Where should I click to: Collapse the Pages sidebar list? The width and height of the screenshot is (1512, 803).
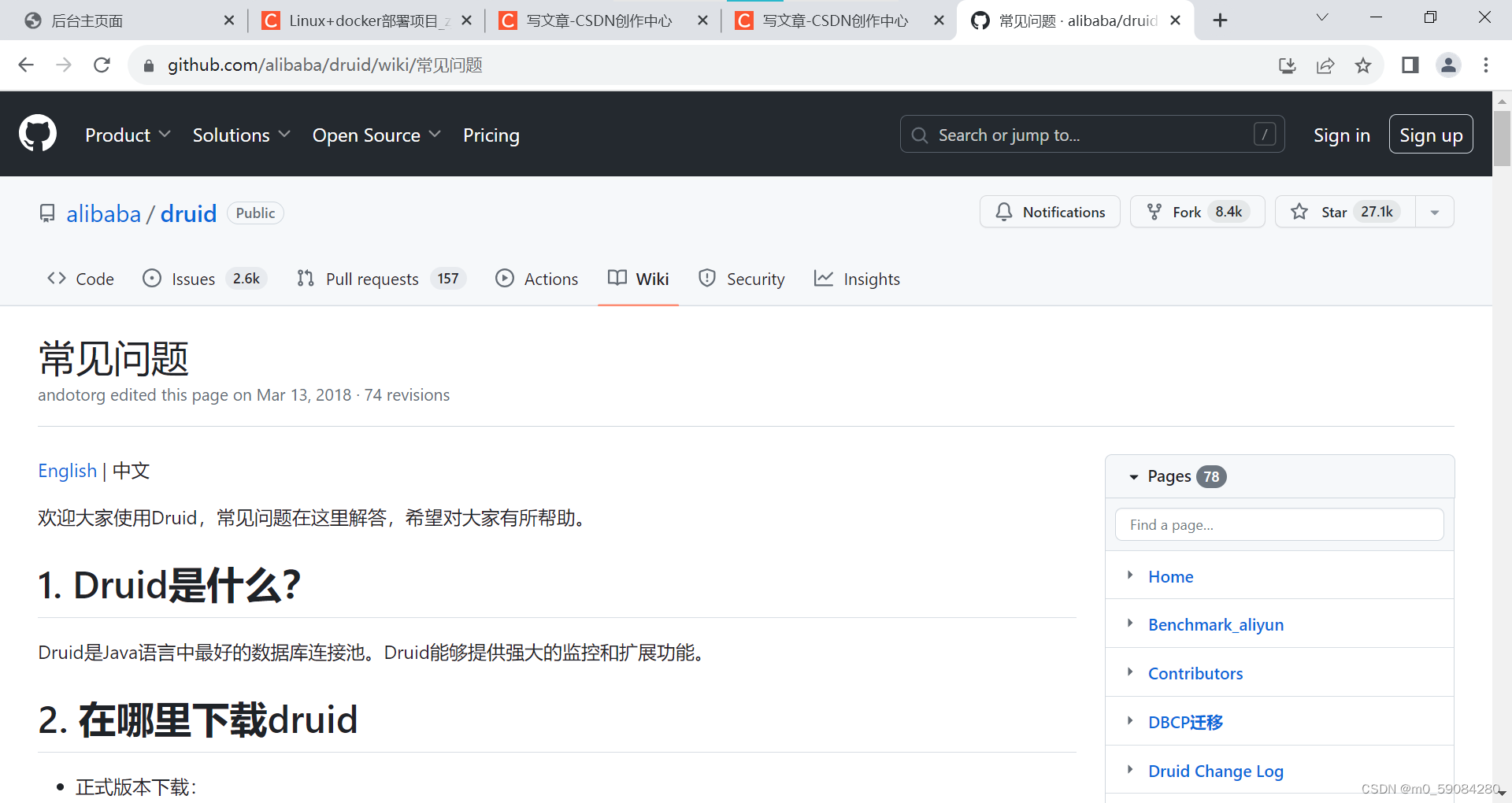(1134, 476)
